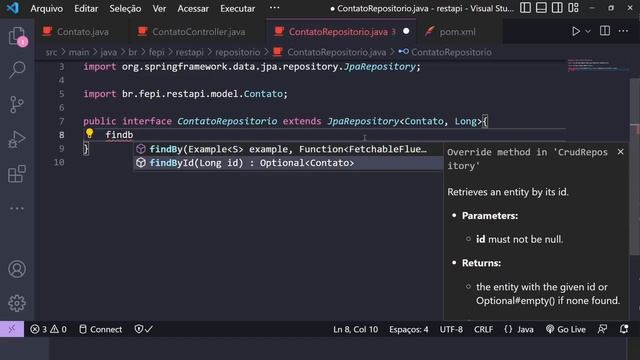Click the Connect database status item

click(100, 329)
